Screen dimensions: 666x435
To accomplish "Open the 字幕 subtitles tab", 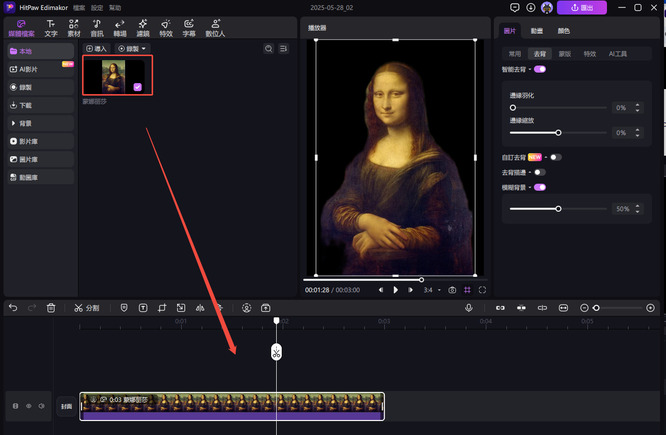I will 189,28.
